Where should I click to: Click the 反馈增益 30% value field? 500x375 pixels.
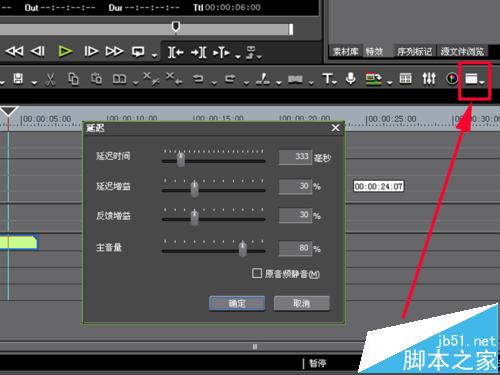click(x=295, y=216)
